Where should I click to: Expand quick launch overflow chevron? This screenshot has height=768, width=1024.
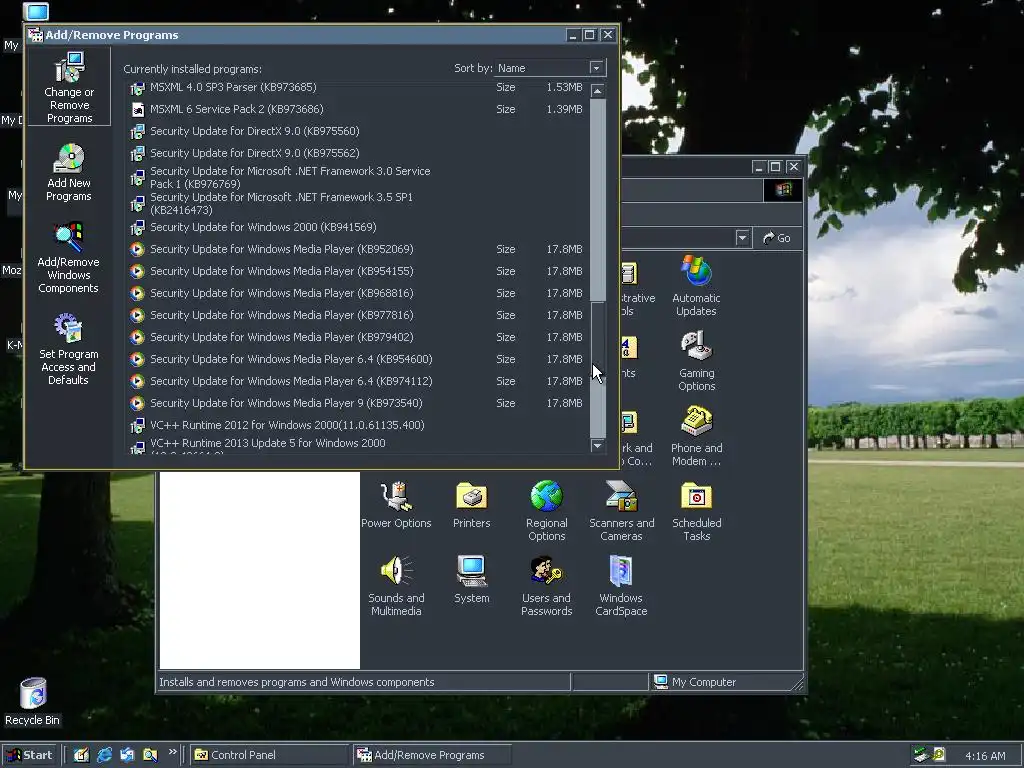tap(172, 752)
